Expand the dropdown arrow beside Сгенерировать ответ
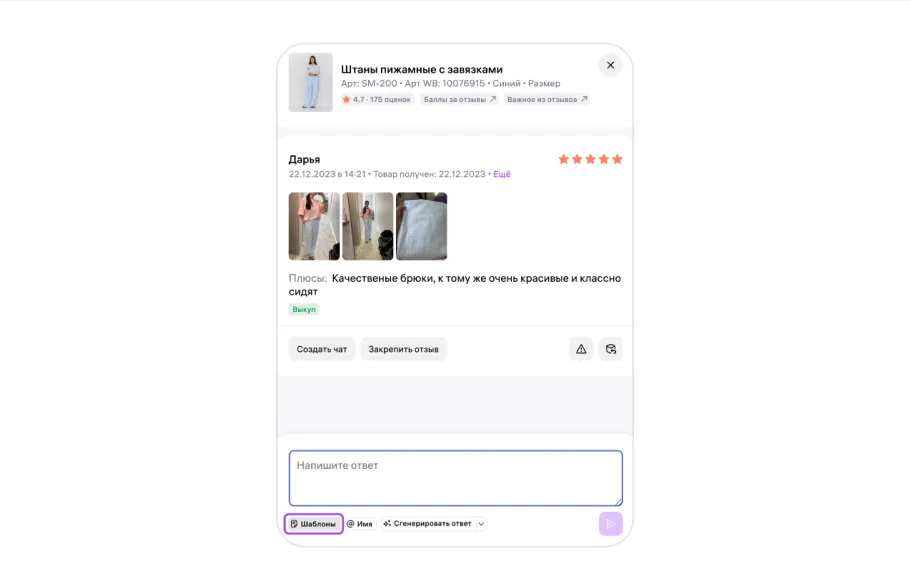The width and height of the screenshot is (911, 586). (x=481, y=524)
